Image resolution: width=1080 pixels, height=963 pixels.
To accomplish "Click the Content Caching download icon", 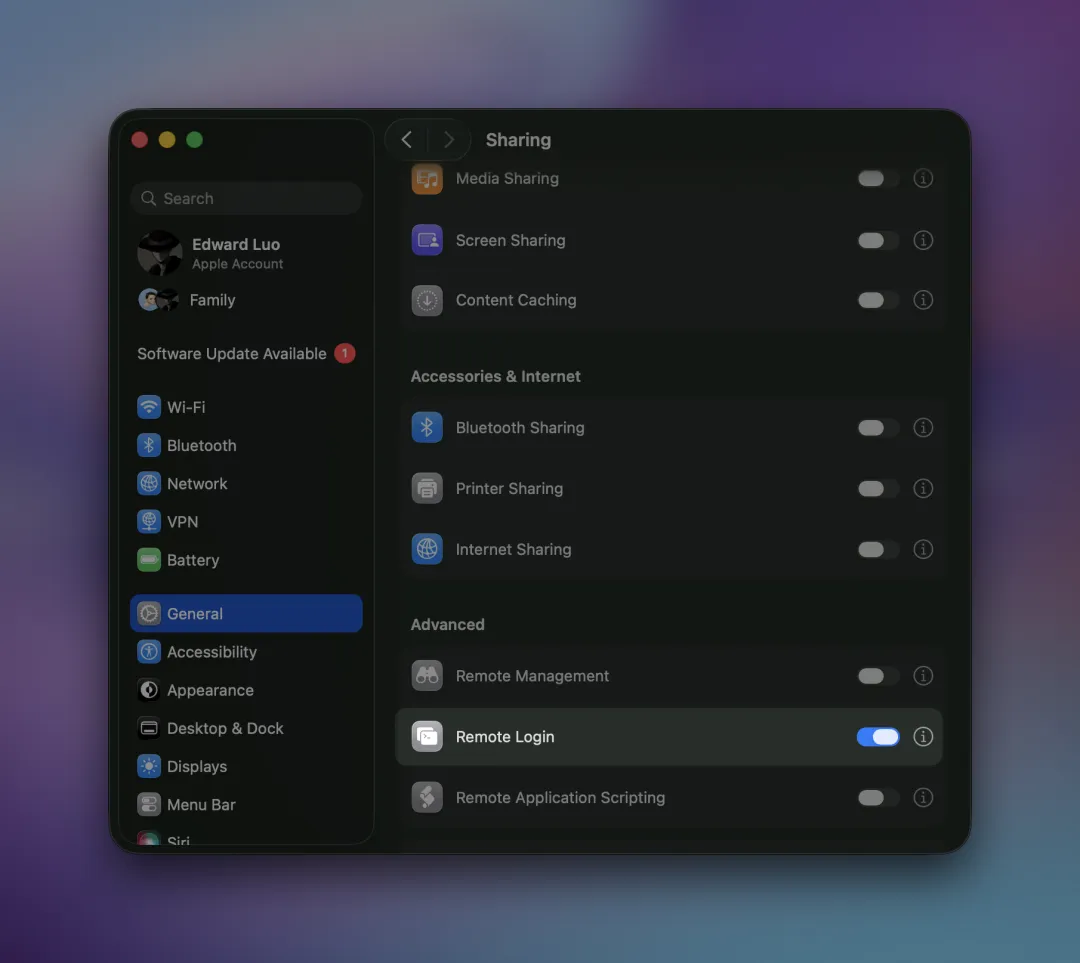I will (427, 300).
